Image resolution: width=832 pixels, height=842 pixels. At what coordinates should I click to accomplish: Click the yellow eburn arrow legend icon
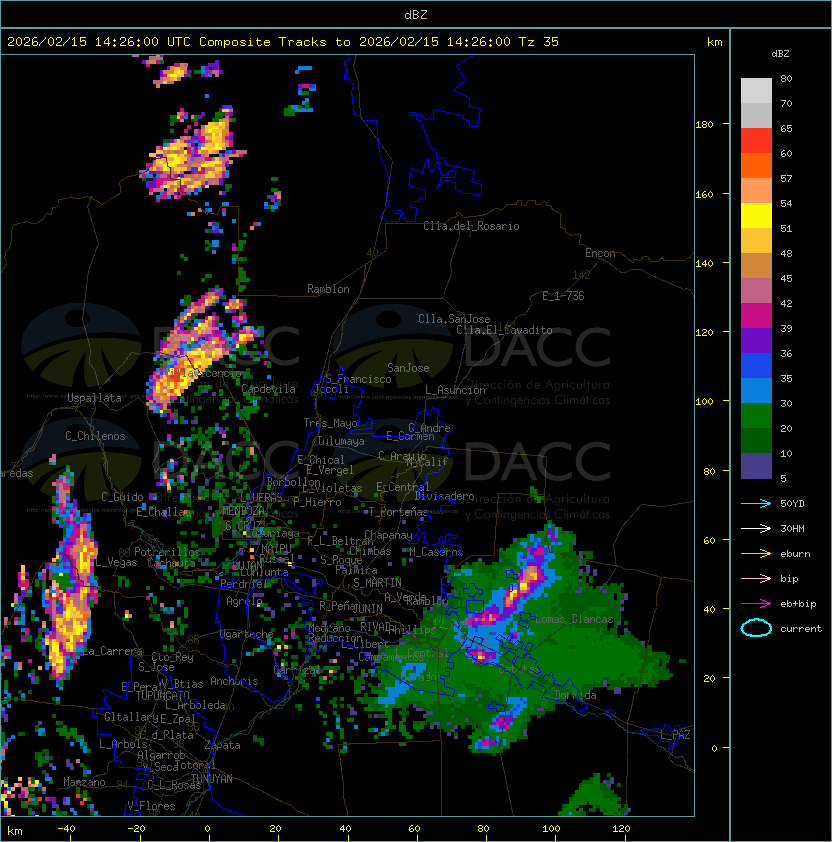(756, 554)
